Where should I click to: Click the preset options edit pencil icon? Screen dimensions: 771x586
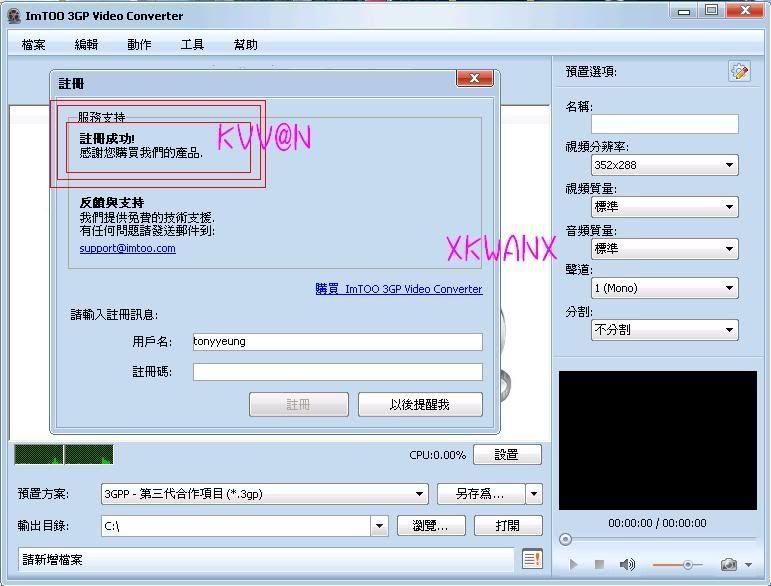(x=739, y=72)
